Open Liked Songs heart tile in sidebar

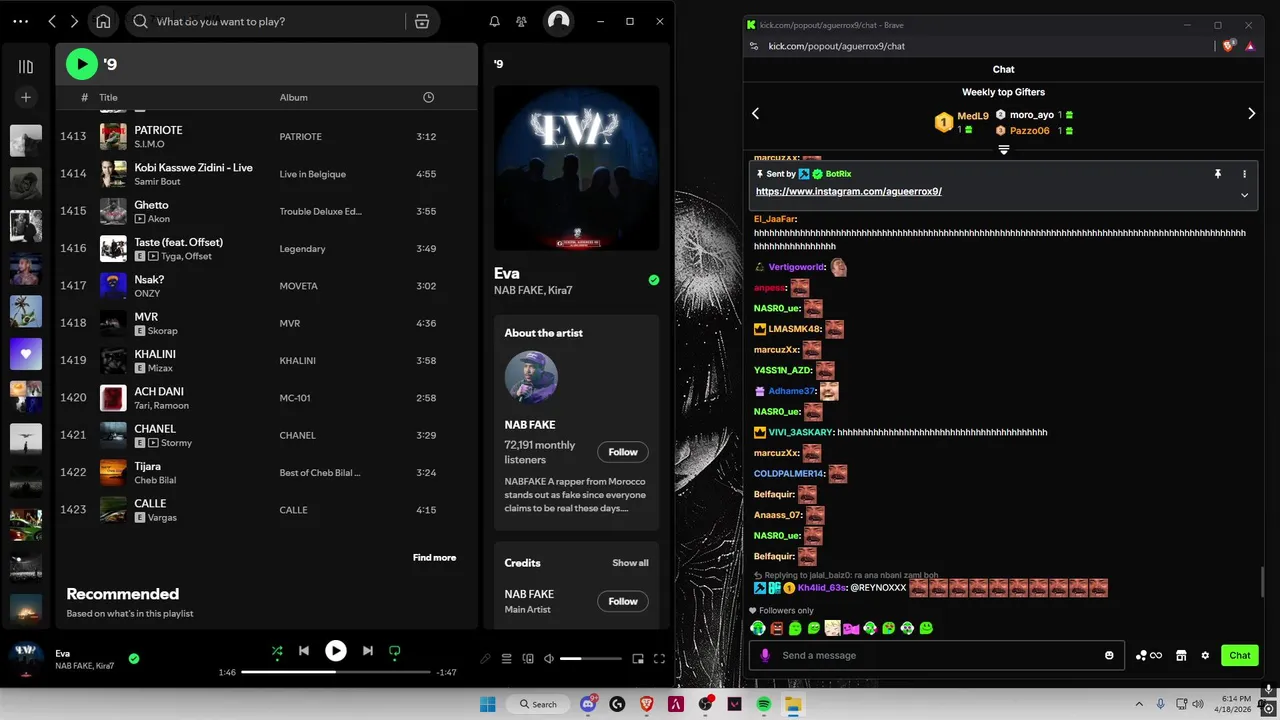point(26,354)
